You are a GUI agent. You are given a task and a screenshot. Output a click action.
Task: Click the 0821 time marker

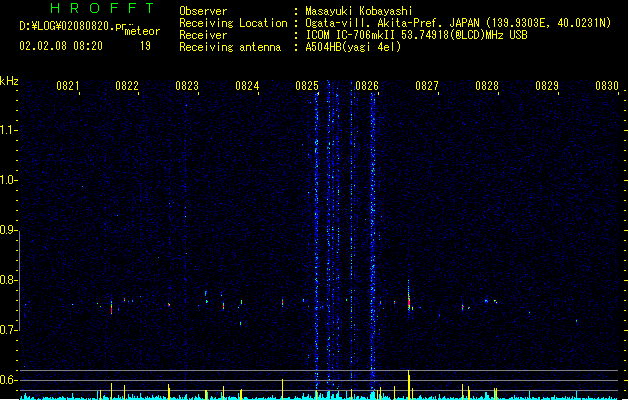[x=67, y=86]
